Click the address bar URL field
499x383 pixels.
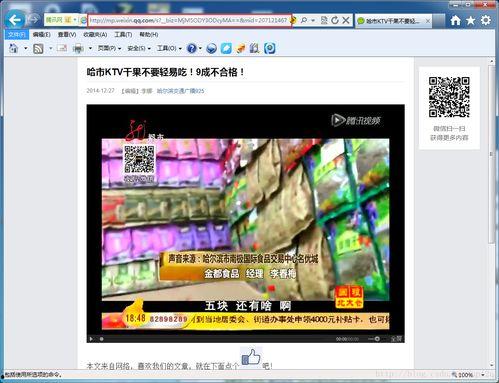[x=189, y=20]
